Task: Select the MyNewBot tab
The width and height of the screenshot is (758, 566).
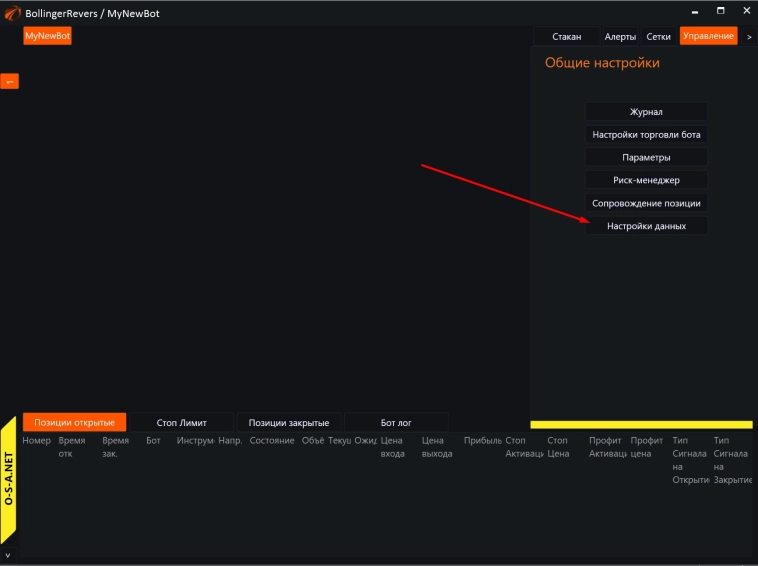Action: coord(48,36)
